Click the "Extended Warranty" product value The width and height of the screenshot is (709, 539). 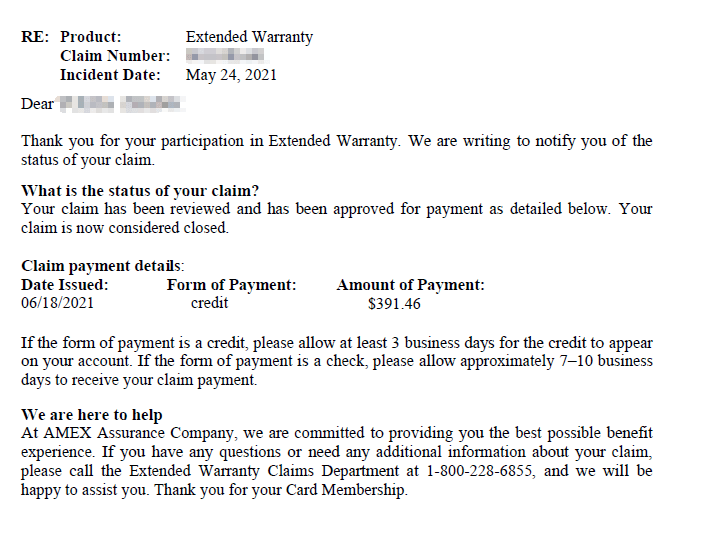(x=249, y=37)
